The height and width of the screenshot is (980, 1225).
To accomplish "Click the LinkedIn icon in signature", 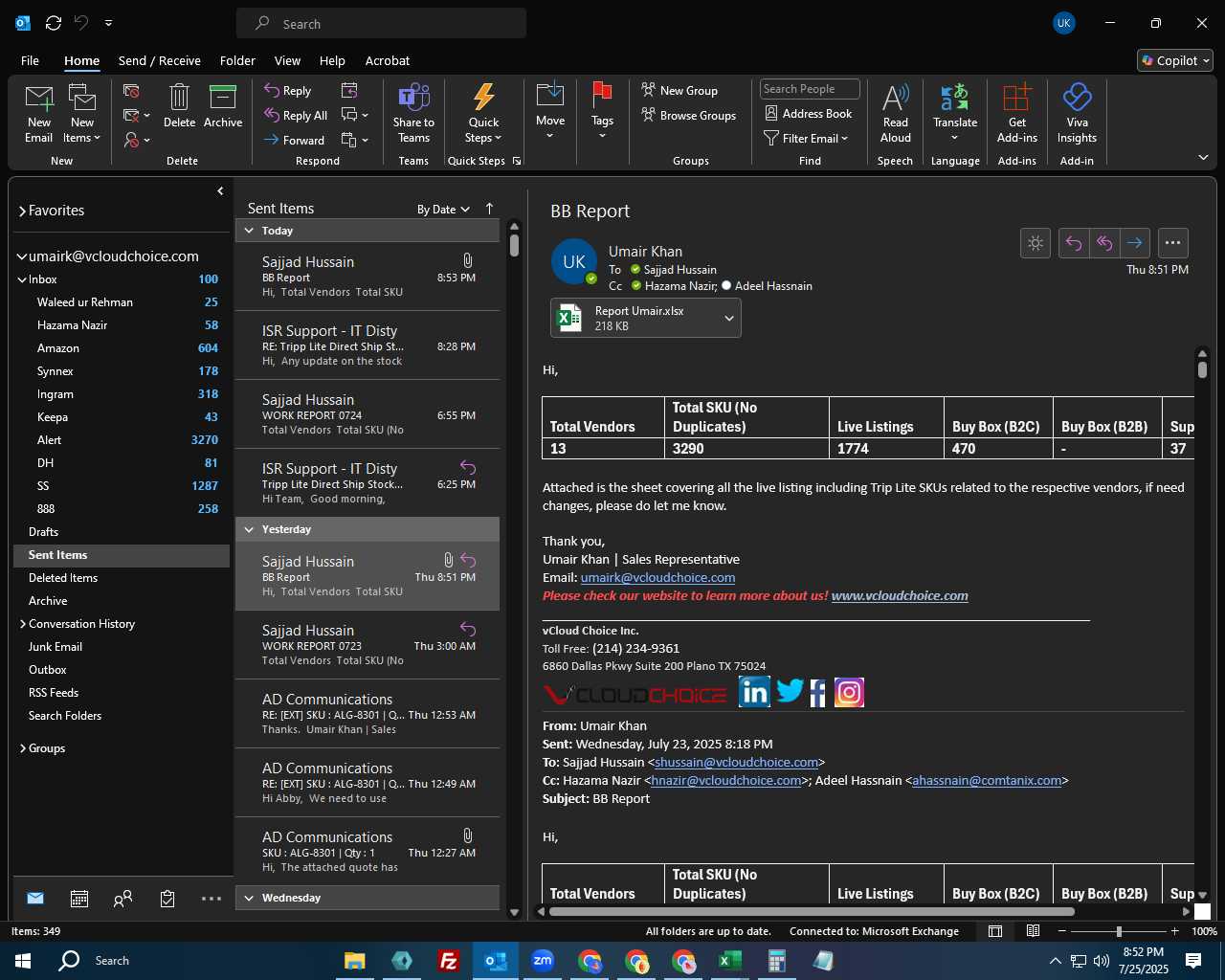I will click(754, 692).
